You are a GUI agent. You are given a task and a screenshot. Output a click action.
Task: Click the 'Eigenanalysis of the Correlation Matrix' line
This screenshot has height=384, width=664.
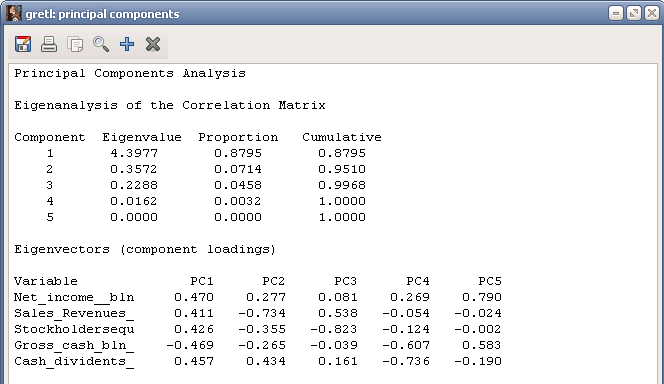170,105
